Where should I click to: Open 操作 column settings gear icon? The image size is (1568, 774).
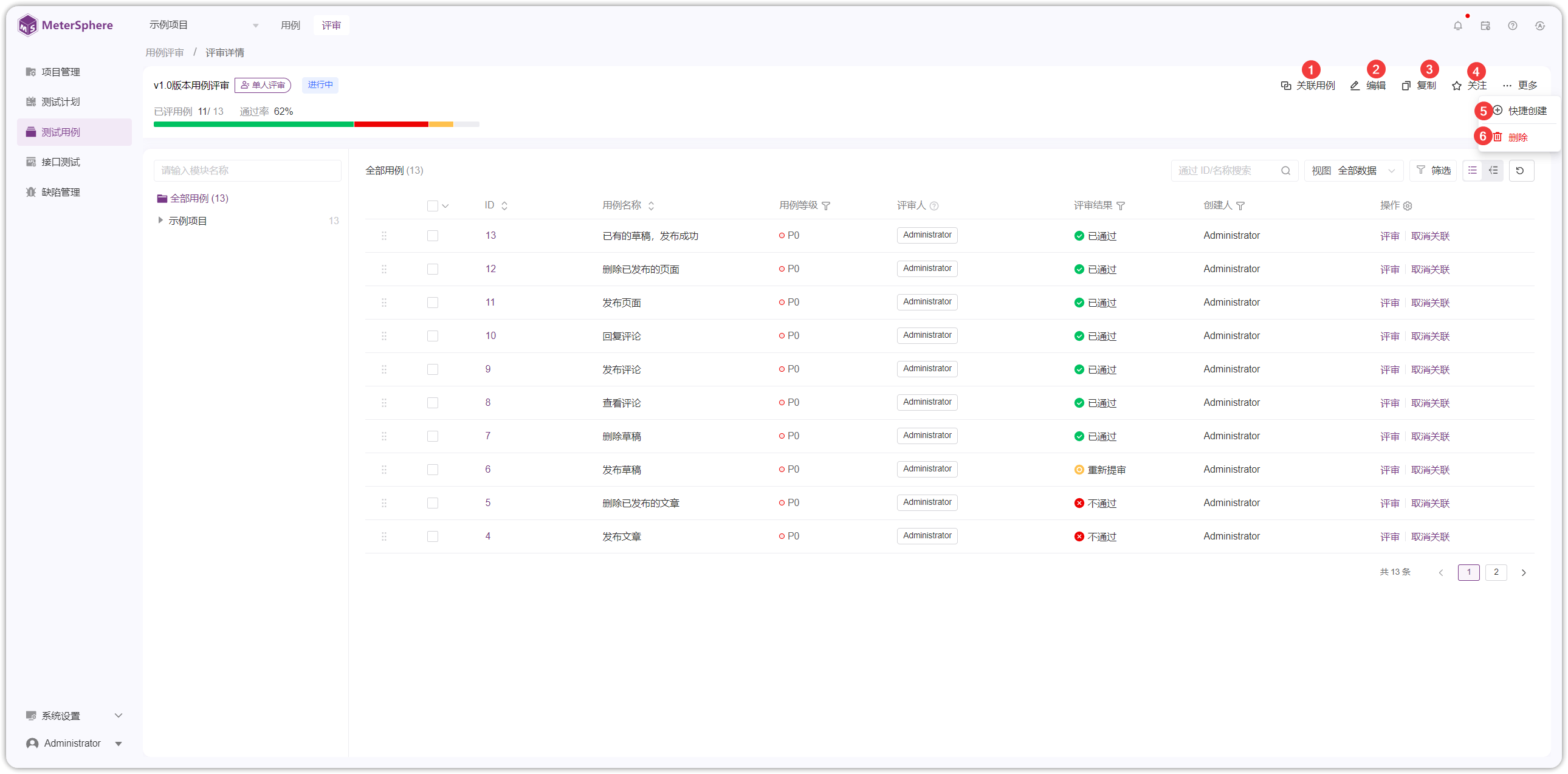(1408, 206)
